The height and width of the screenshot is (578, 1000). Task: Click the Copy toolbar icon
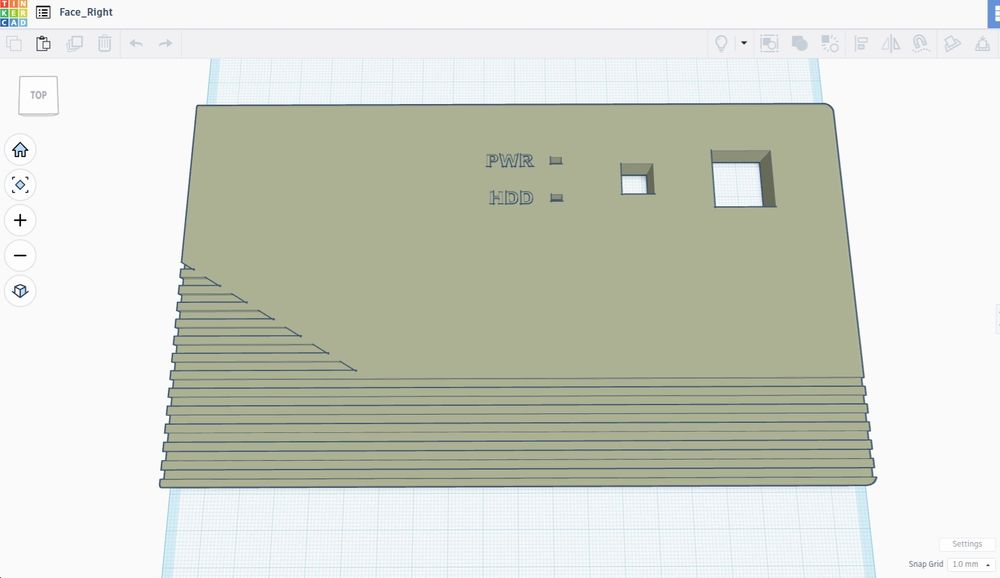coord(14,43)
